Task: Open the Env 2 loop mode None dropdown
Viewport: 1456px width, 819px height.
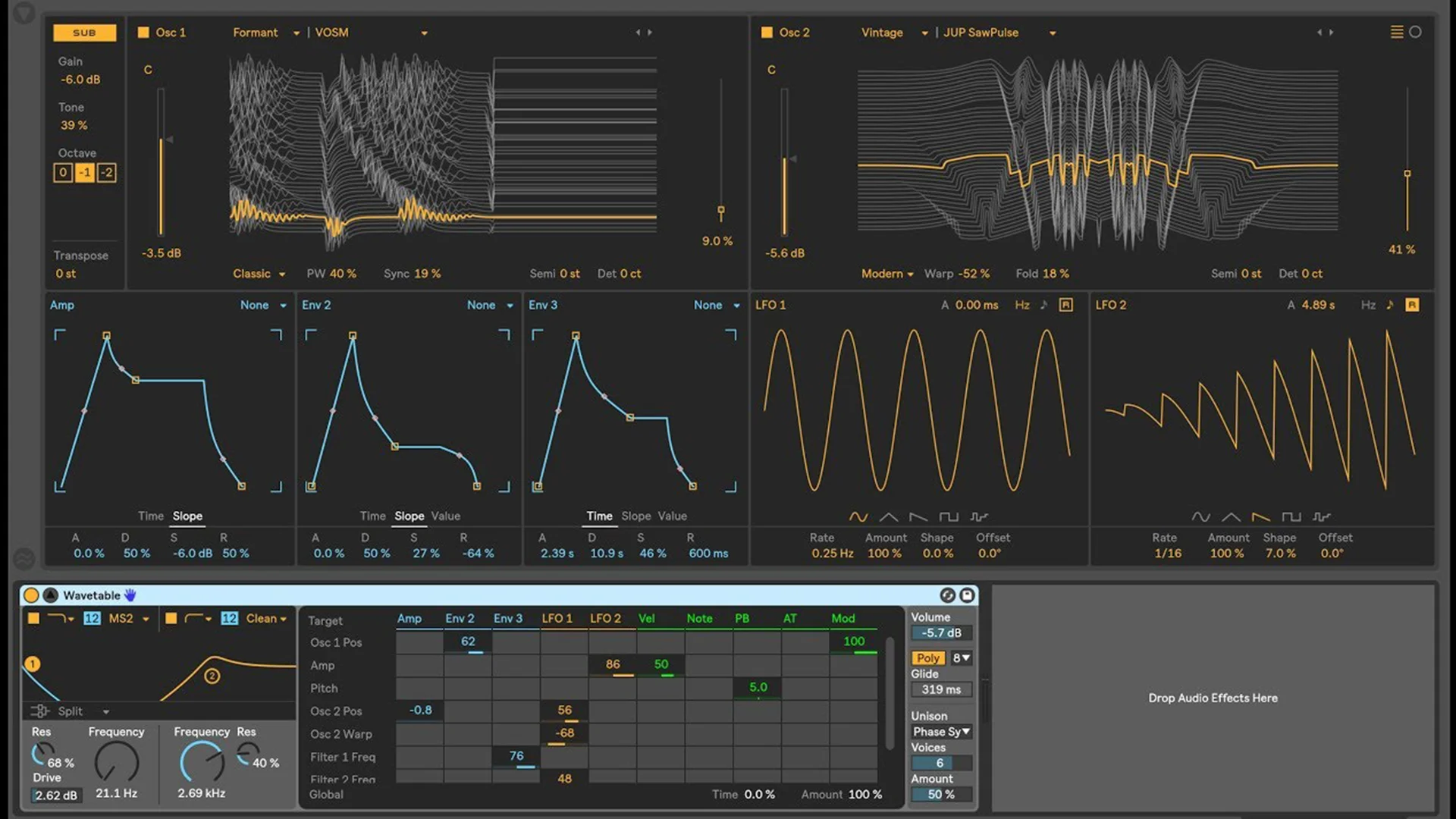Action: pos(490,305)
